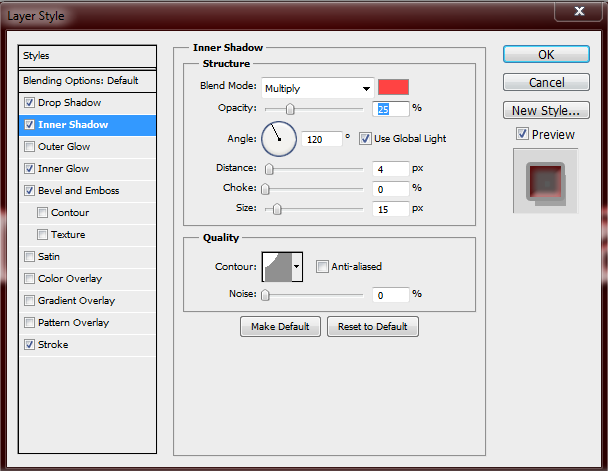The height and width of the screenshot is (471, 608).
Task: Open the Blend Mode Multiply dropdown
Action: pyautogui.click(x=317, y=88)
